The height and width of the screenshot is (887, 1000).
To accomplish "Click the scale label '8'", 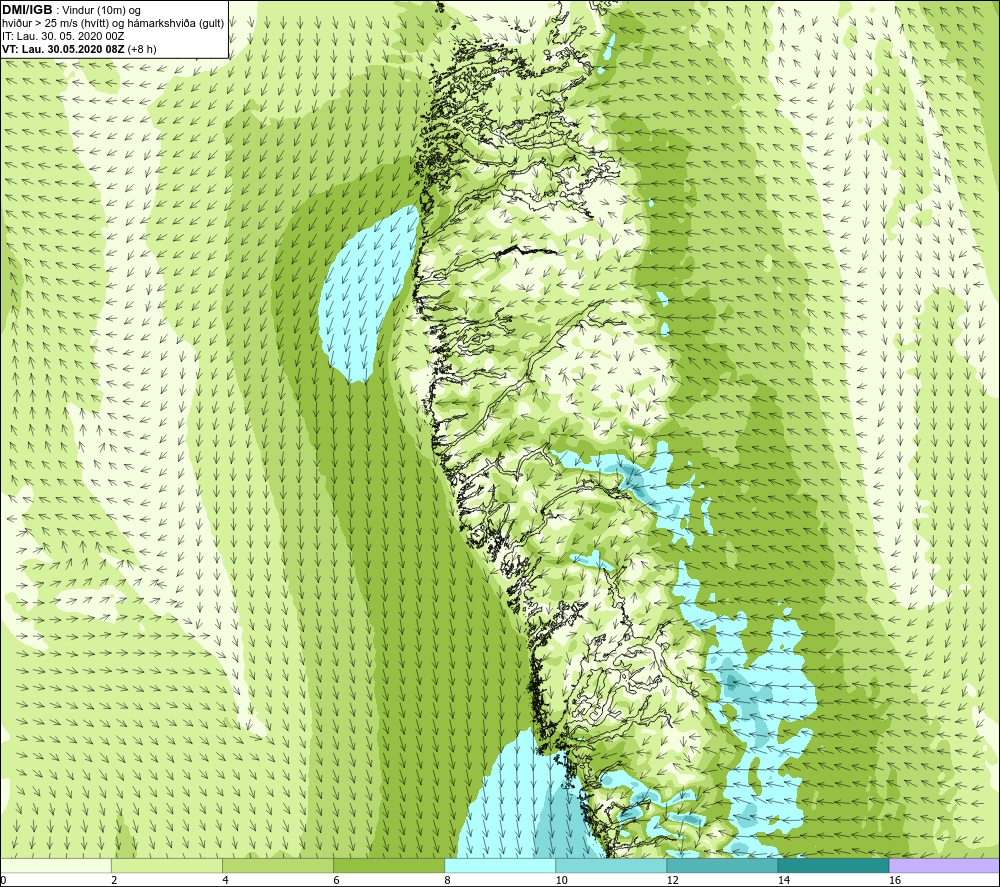I will [447, 880].
